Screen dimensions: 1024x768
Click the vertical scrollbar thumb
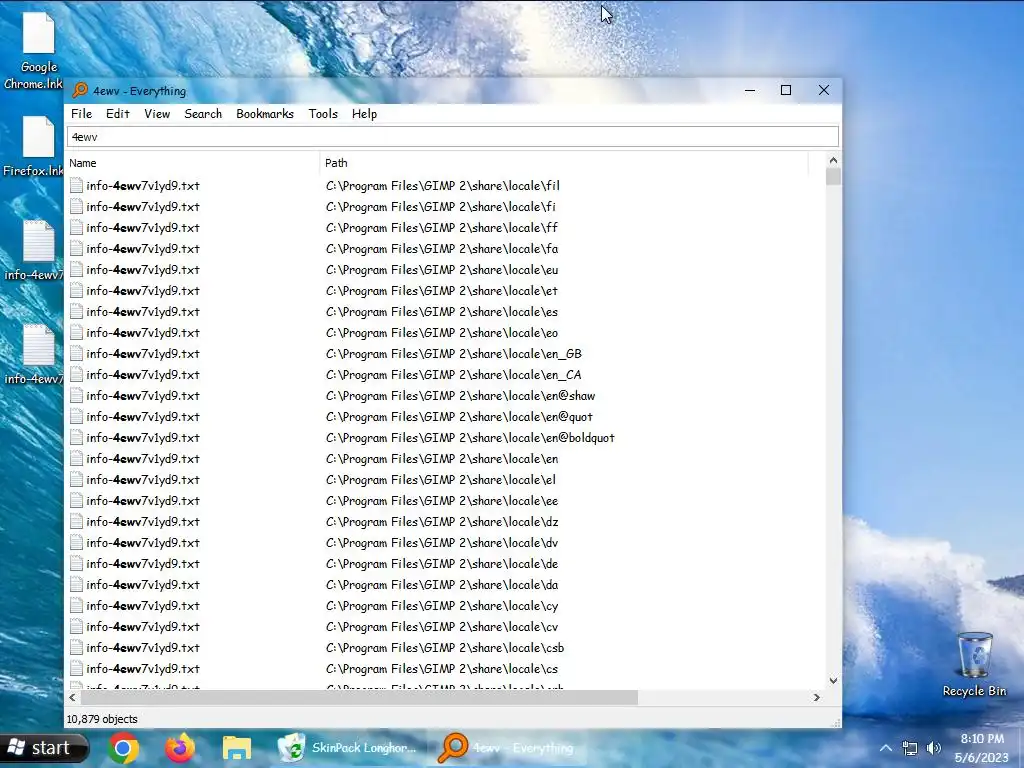point(833,177)
